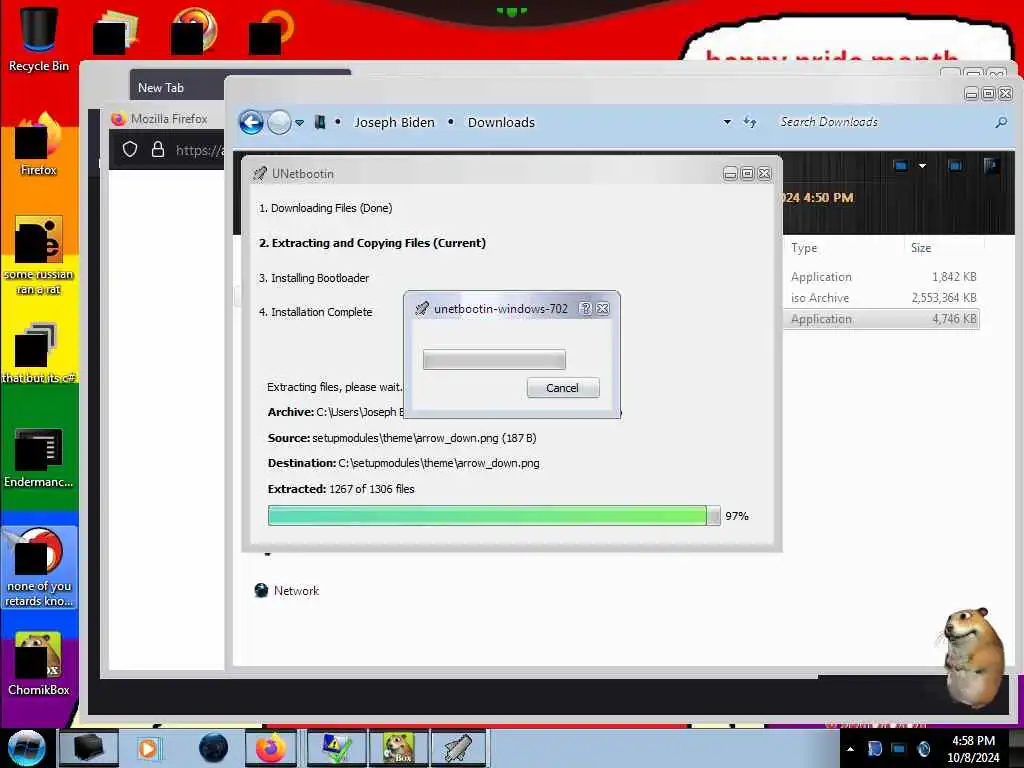Screen dimensions: 1024x768
Task: Click the help icon in Explorer toolbar
Action: point(991,166)
